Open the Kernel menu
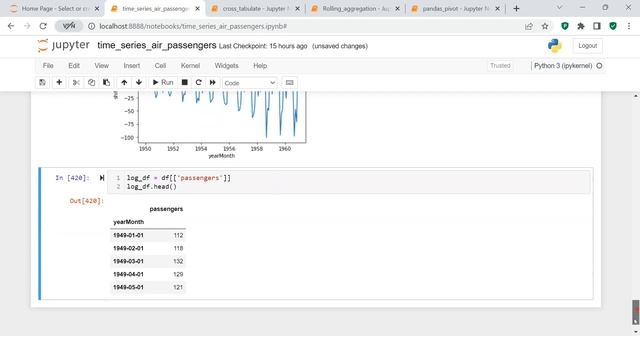 (190, 66)
